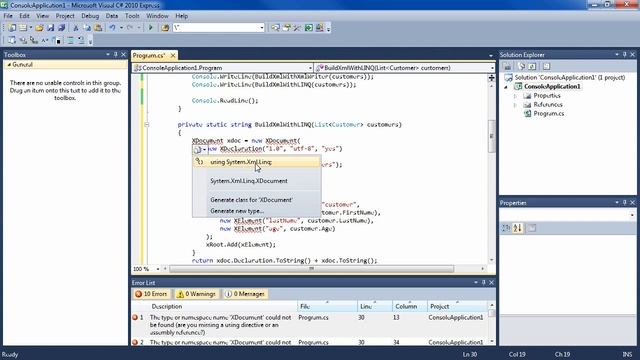Click the Categorized icon in Properties panel
Viewport: 640px width, 360px height.
506,228
